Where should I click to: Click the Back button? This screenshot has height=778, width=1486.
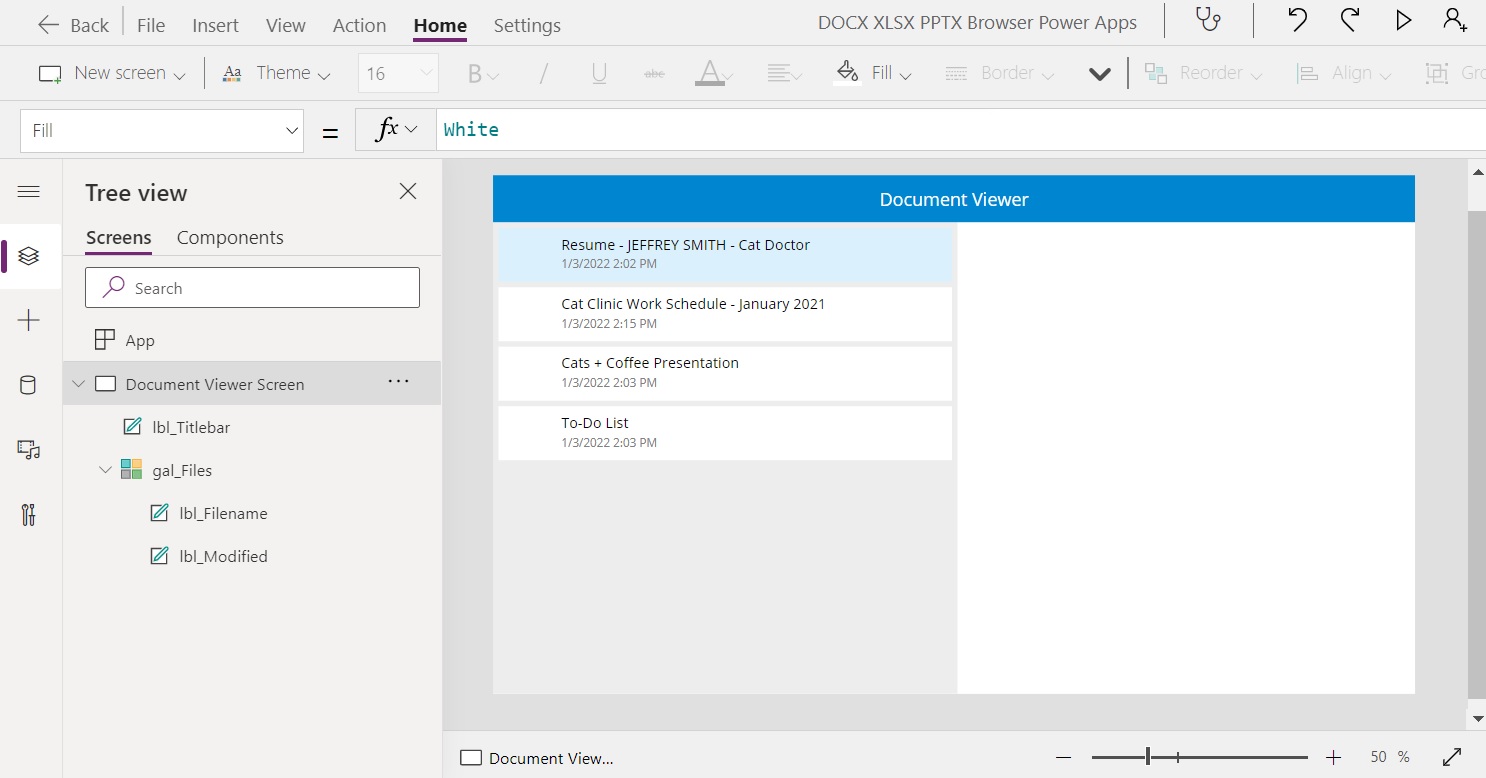(73, 25)
